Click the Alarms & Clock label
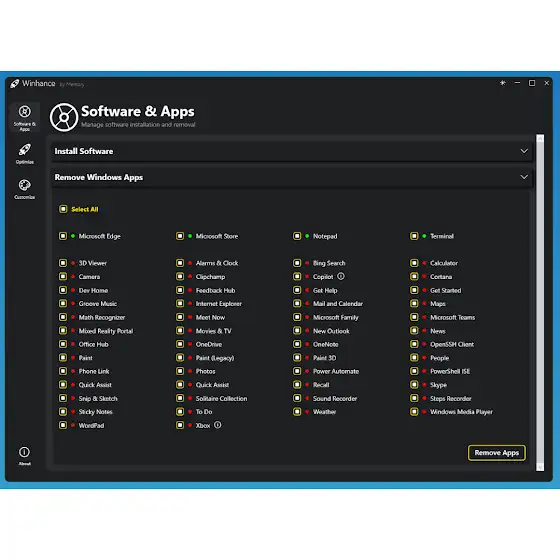 tap(217, 263)
